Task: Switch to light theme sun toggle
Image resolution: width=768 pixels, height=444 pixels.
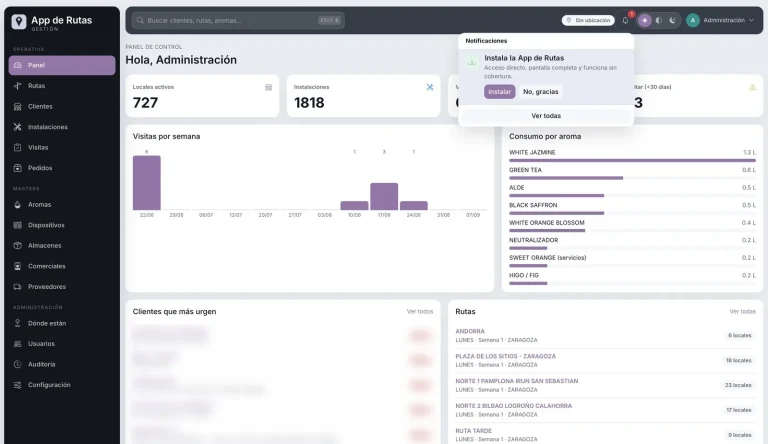Action: tap(645, 21)
